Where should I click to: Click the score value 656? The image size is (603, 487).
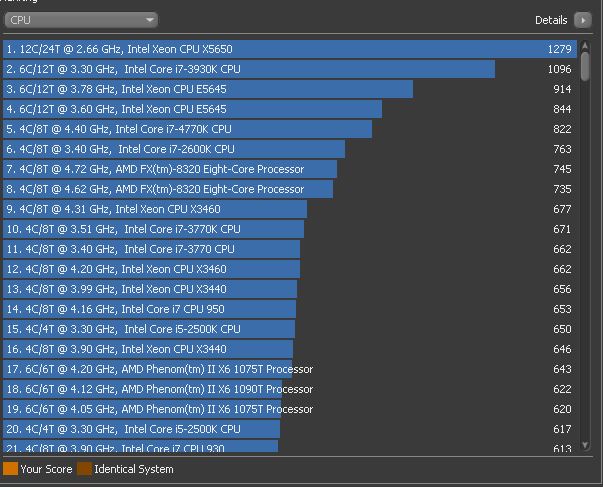[x=562, y=289]
